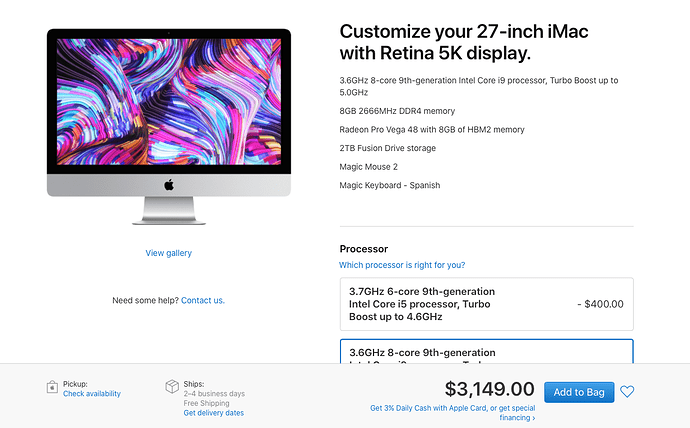690x428 pixels.
Task: Click the iMac stand in the image
Action: point(169,211)
